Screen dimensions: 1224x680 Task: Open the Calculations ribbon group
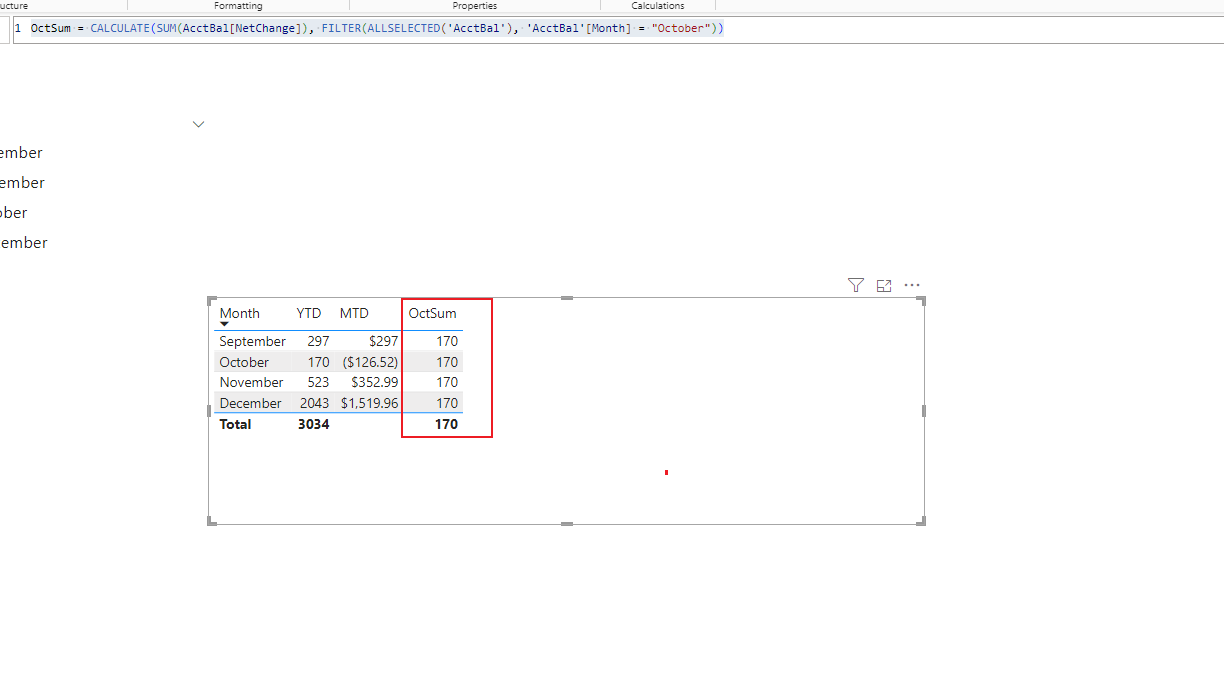(658, 6)
